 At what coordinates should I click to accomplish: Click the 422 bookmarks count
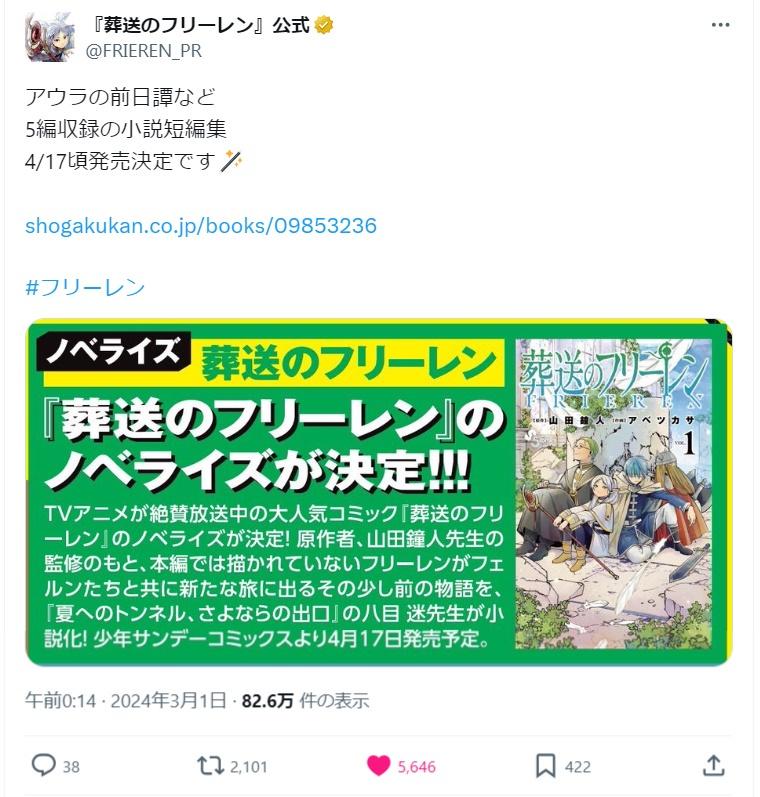578,767
